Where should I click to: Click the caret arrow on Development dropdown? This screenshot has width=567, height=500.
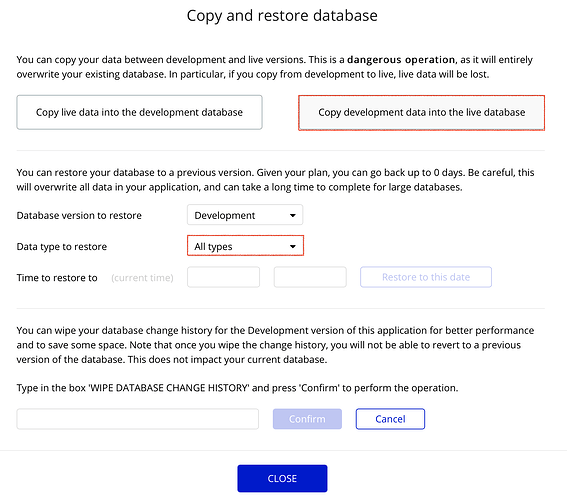click(293, 215)
